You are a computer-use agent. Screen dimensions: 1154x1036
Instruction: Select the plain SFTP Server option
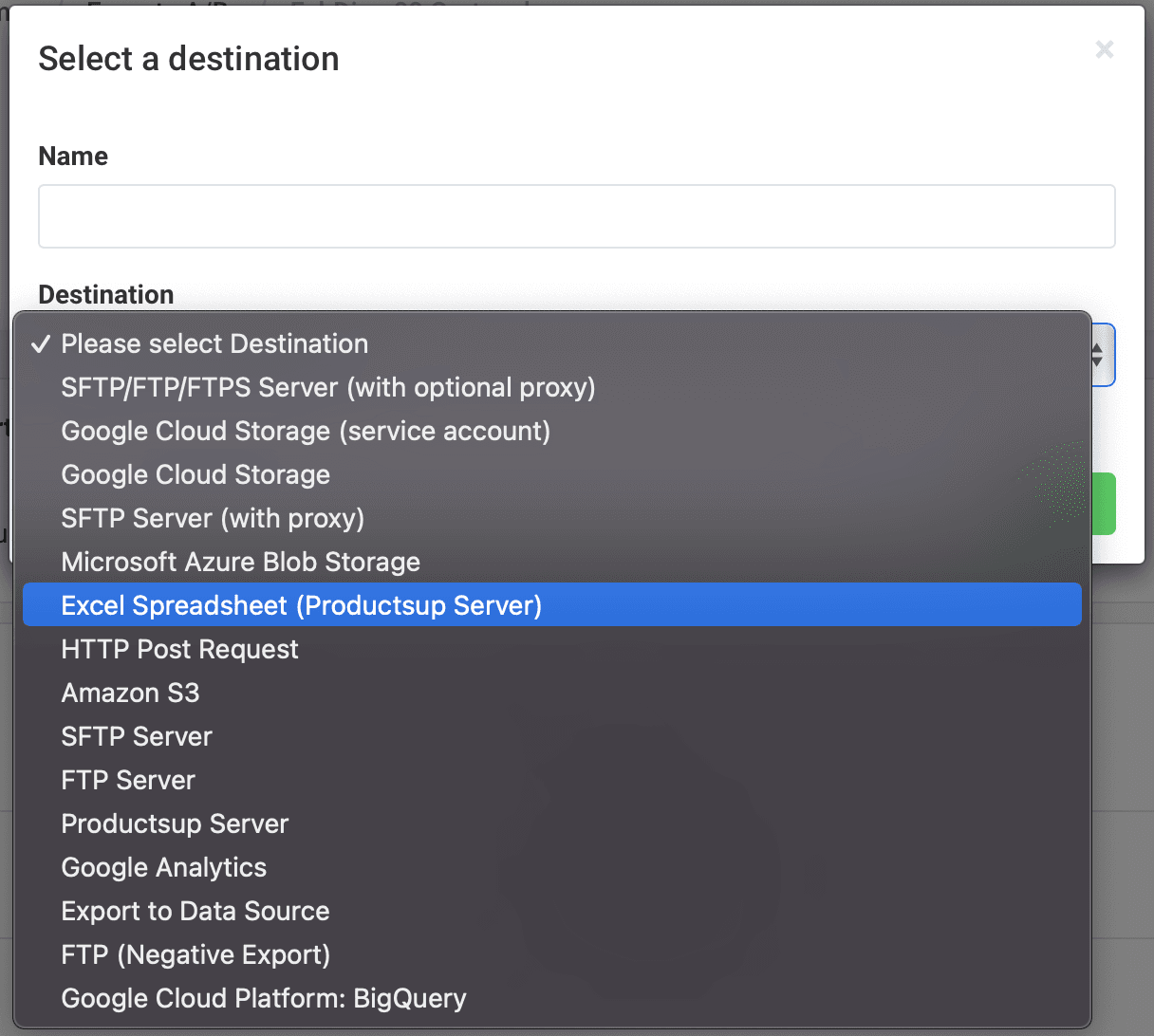(x=137, y=736)
